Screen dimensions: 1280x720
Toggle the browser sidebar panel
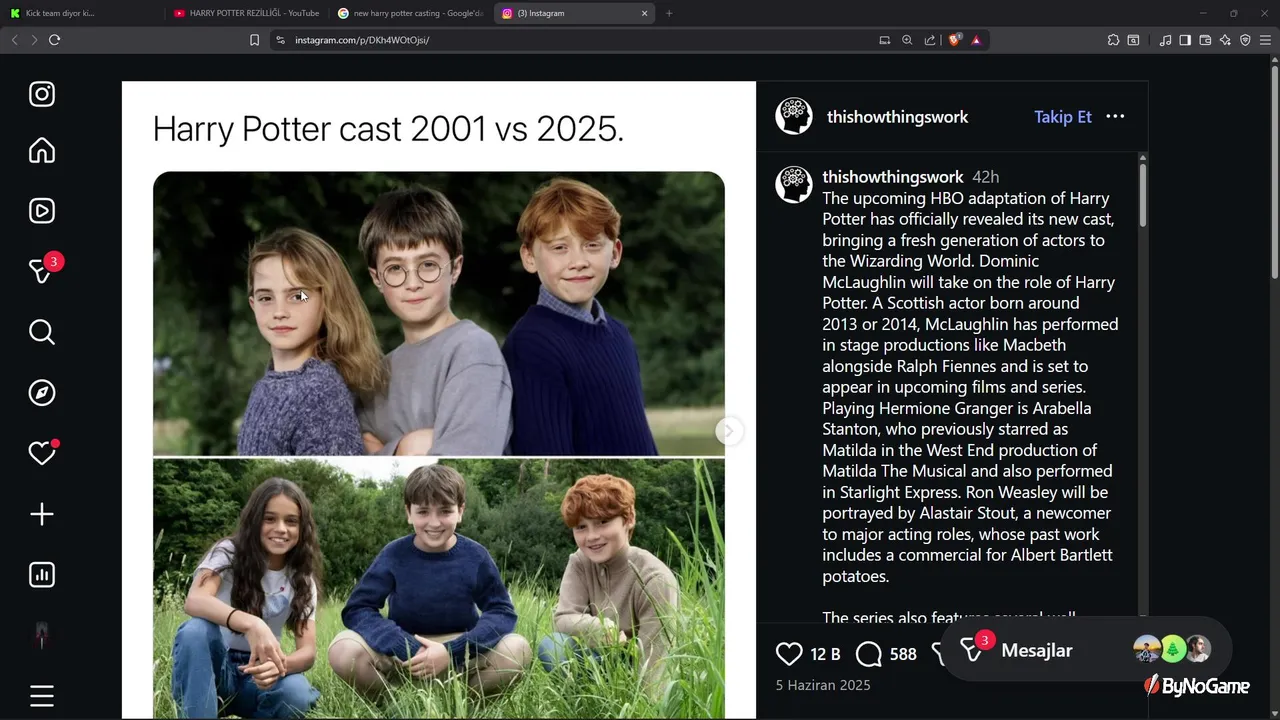pyautogui.click(x=1185, y=40)
